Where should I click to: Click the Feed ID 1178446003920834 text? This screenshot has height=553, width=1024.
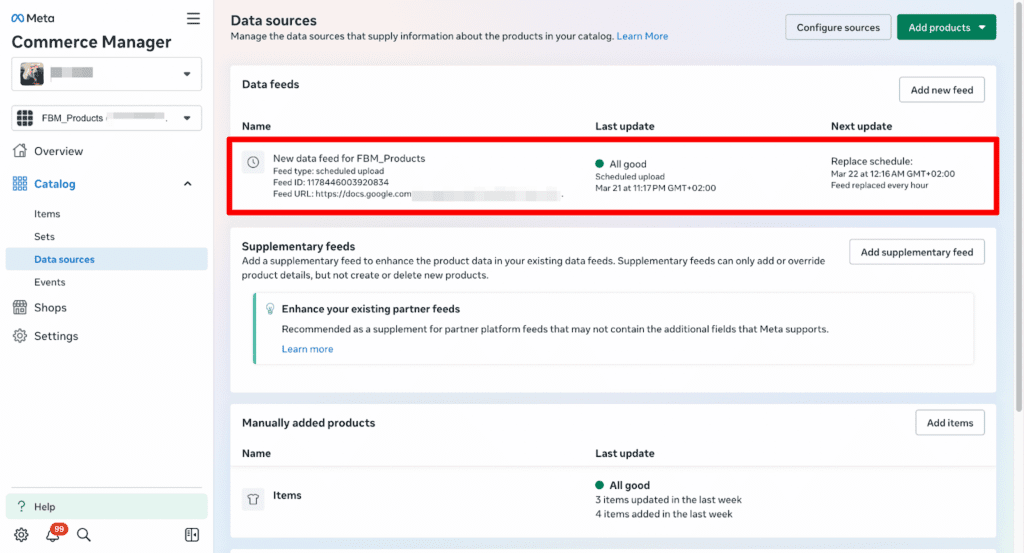click(330, 182)
